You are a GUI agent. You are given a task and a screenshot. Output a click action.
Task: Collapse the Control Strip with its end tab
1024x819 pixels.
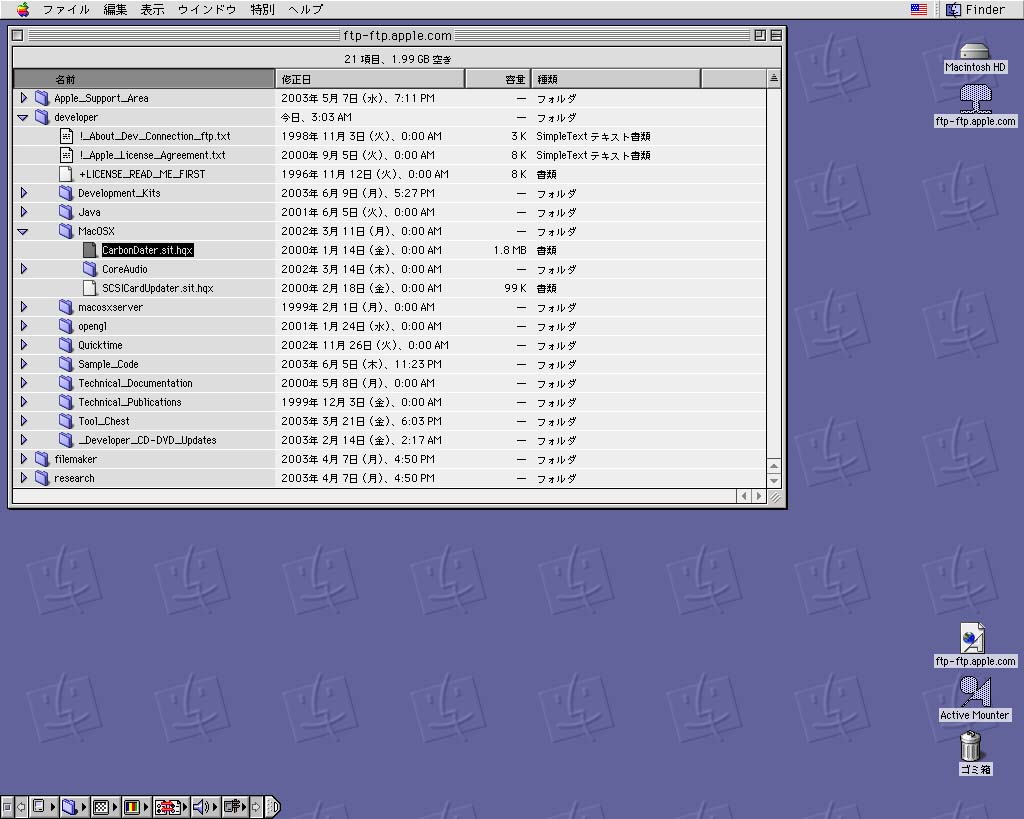273,807
